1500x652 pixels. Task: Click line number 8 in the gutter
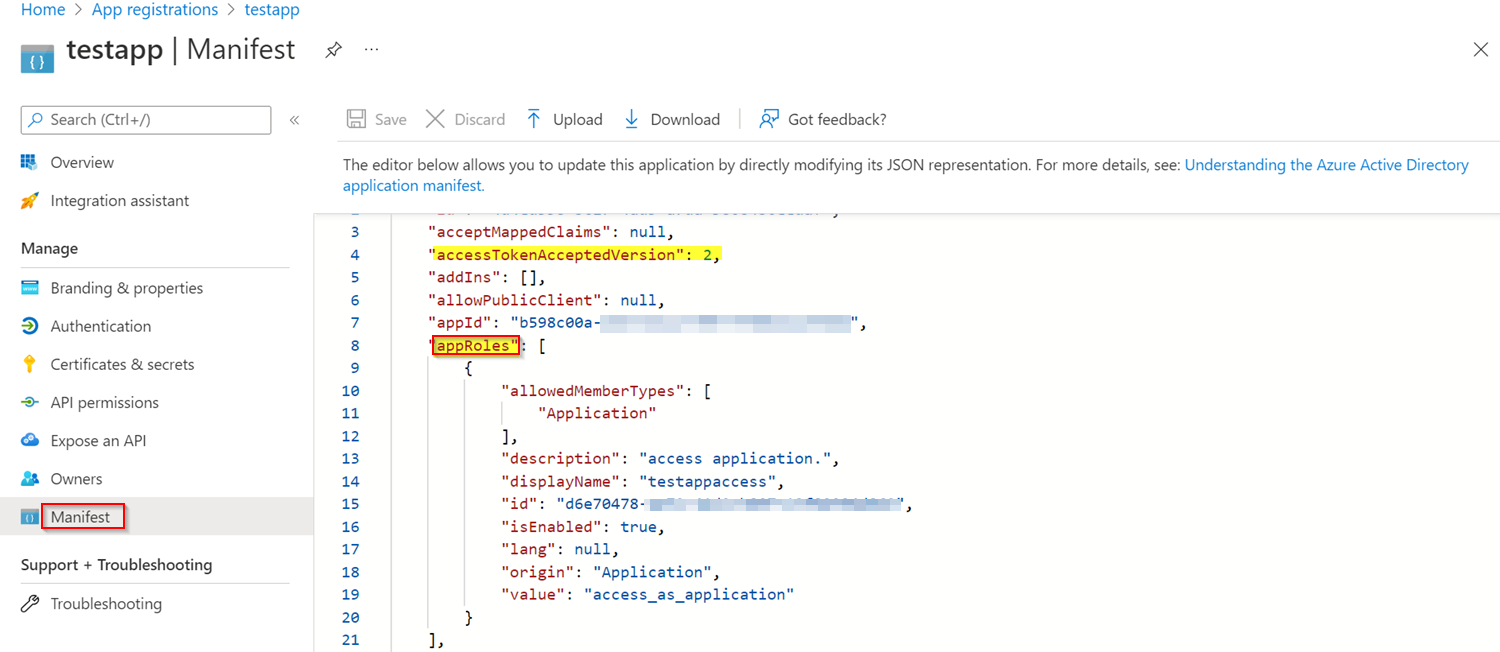(354, 346)
